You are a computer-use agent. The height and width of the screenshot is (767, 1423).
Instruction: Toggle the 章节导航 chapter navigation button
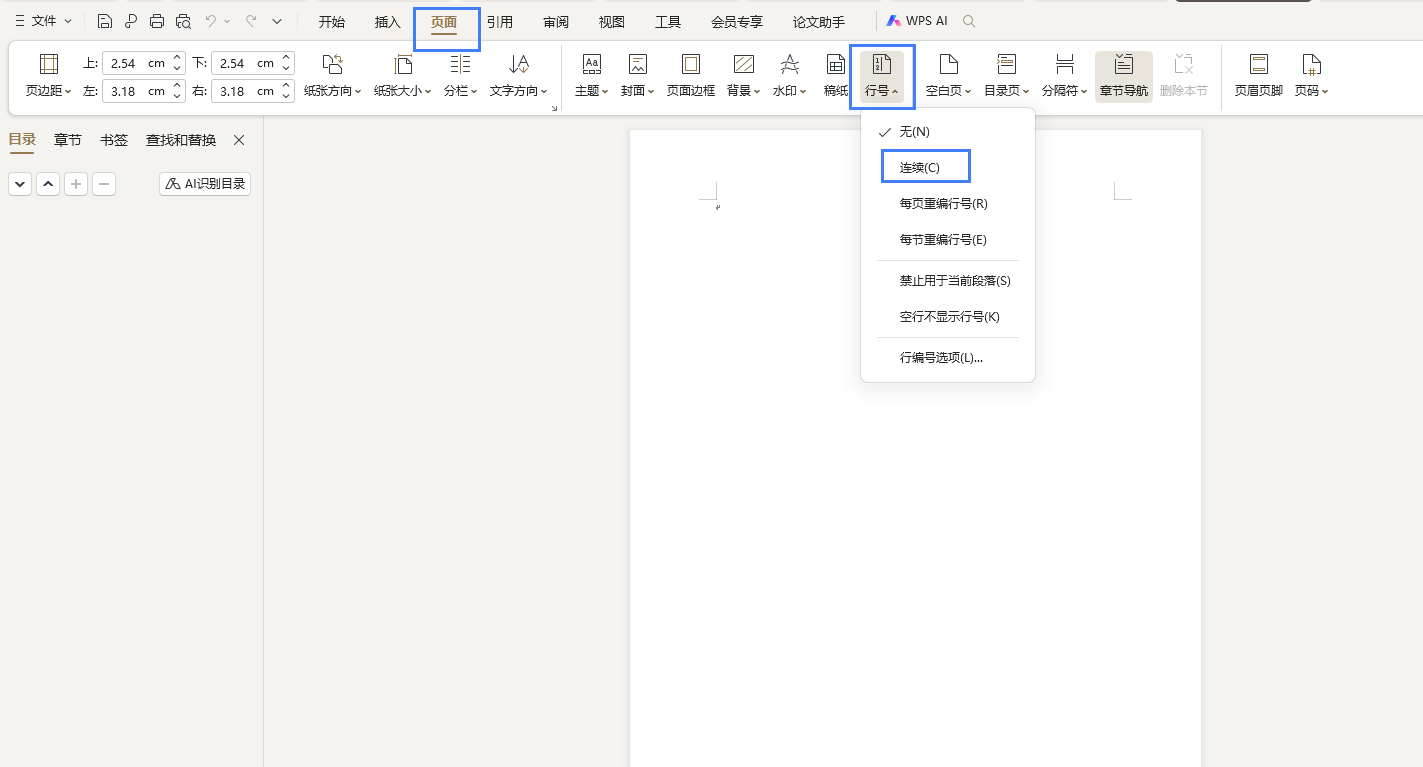click(1124, 77)
